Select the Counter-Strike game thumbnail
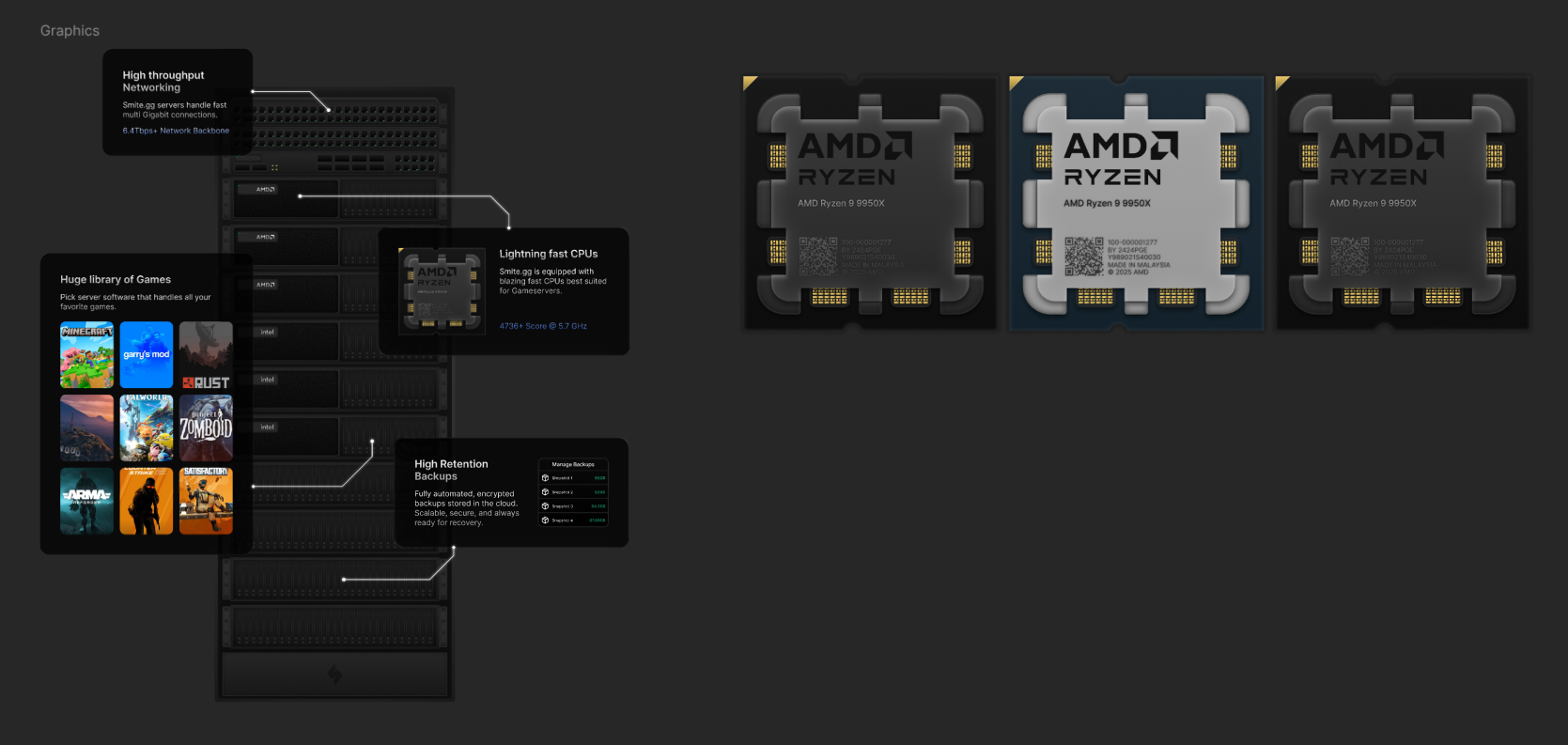This screenshot has height=745, width=1568. 147,501
